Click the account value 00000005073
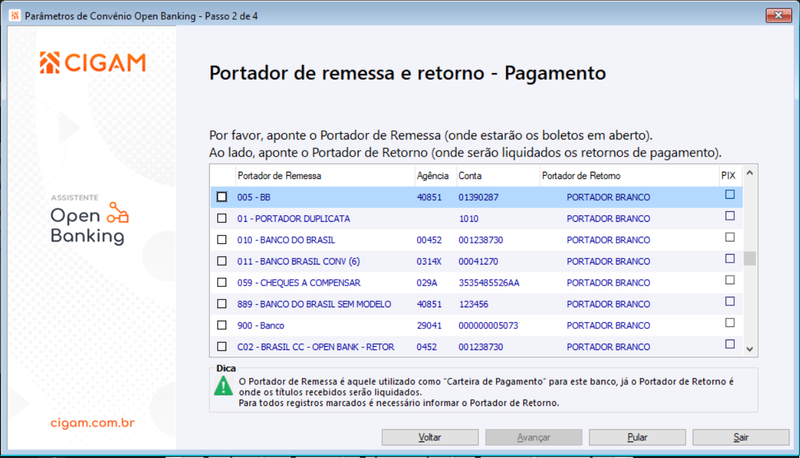The image size is (800, 458). click(x=488, y=326)
